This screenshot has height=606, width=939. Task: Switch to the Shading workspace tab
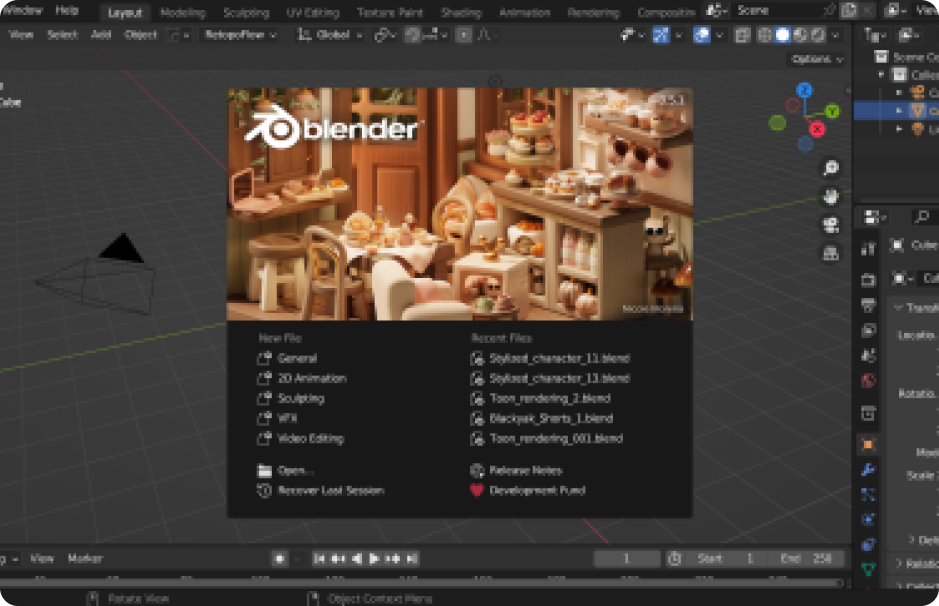pos(461,13)
